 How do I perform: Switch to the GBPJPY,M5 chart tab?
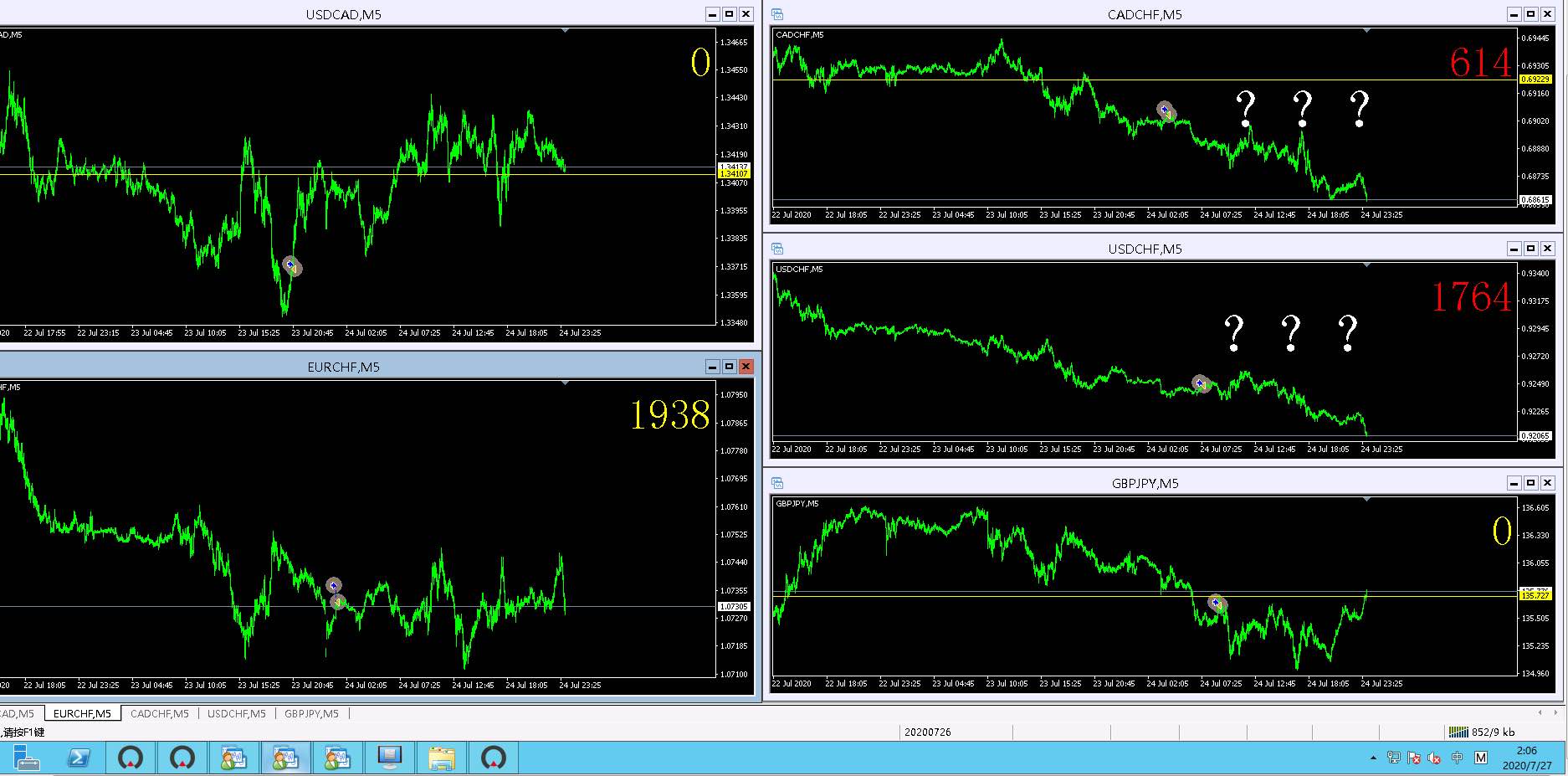click(312, 713)
